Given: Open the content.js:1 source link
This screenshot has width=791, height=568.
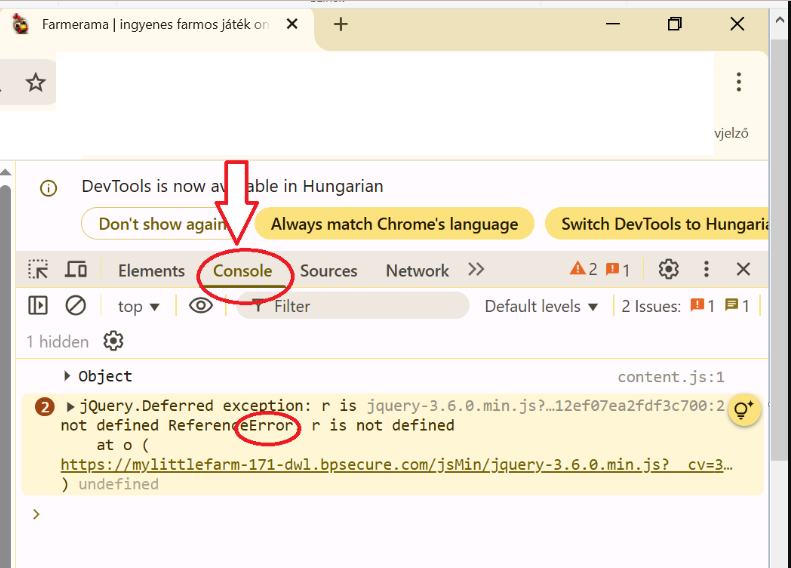Looking at the screenshot, I should (x=670, y=377).
